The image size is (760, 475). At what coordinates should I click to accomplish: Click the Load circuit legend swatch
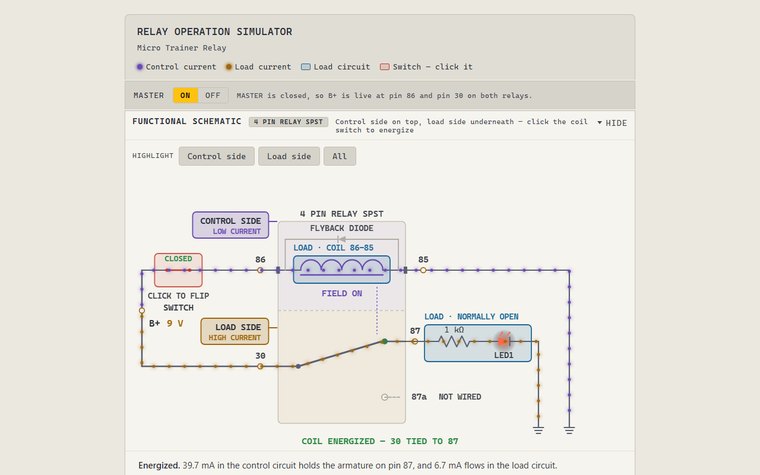click(x=305, y=67)
